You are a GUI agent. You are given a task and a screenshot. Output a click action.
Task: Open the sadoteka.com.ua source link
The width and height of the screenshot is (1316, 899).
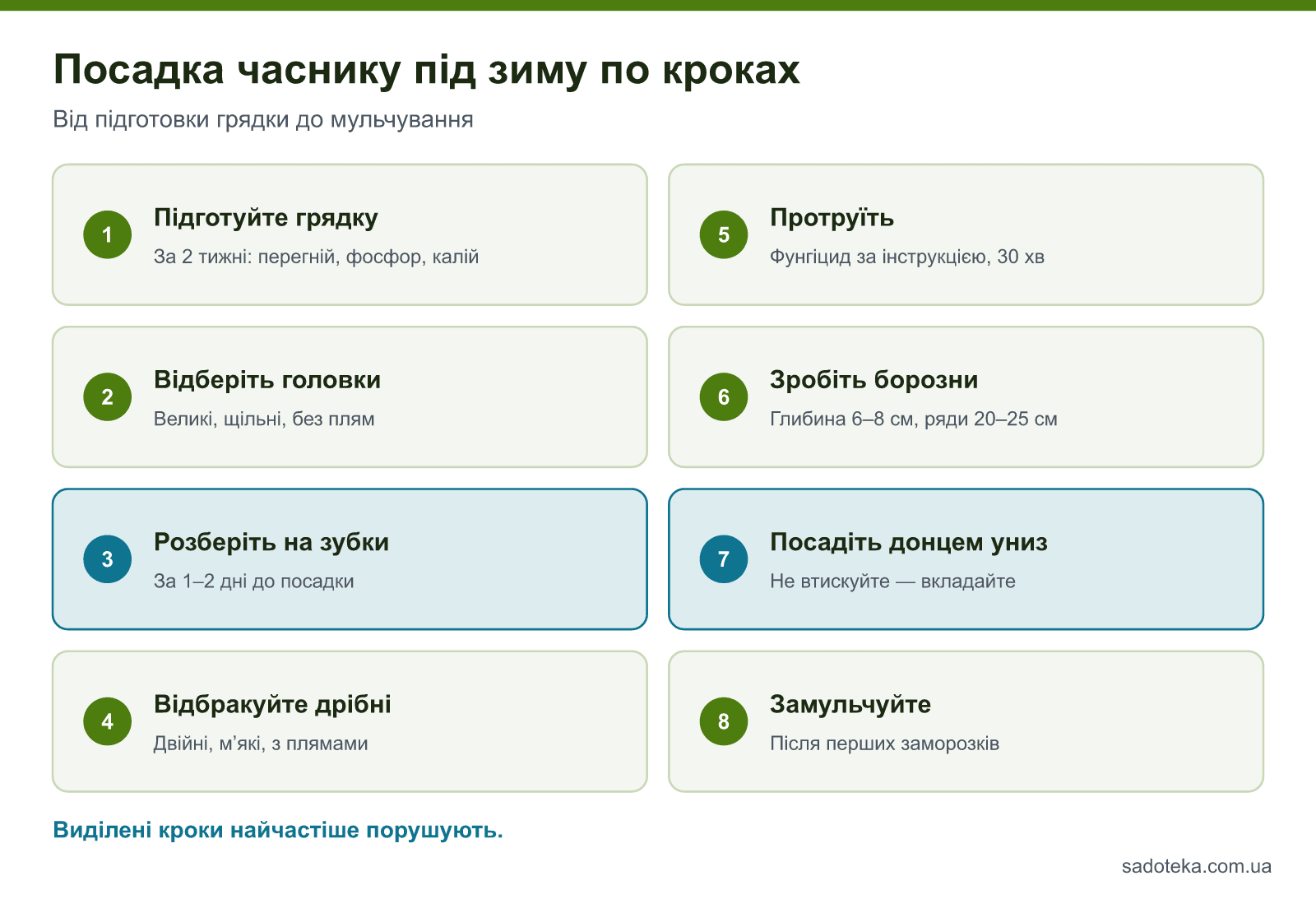coord(1196,866)
